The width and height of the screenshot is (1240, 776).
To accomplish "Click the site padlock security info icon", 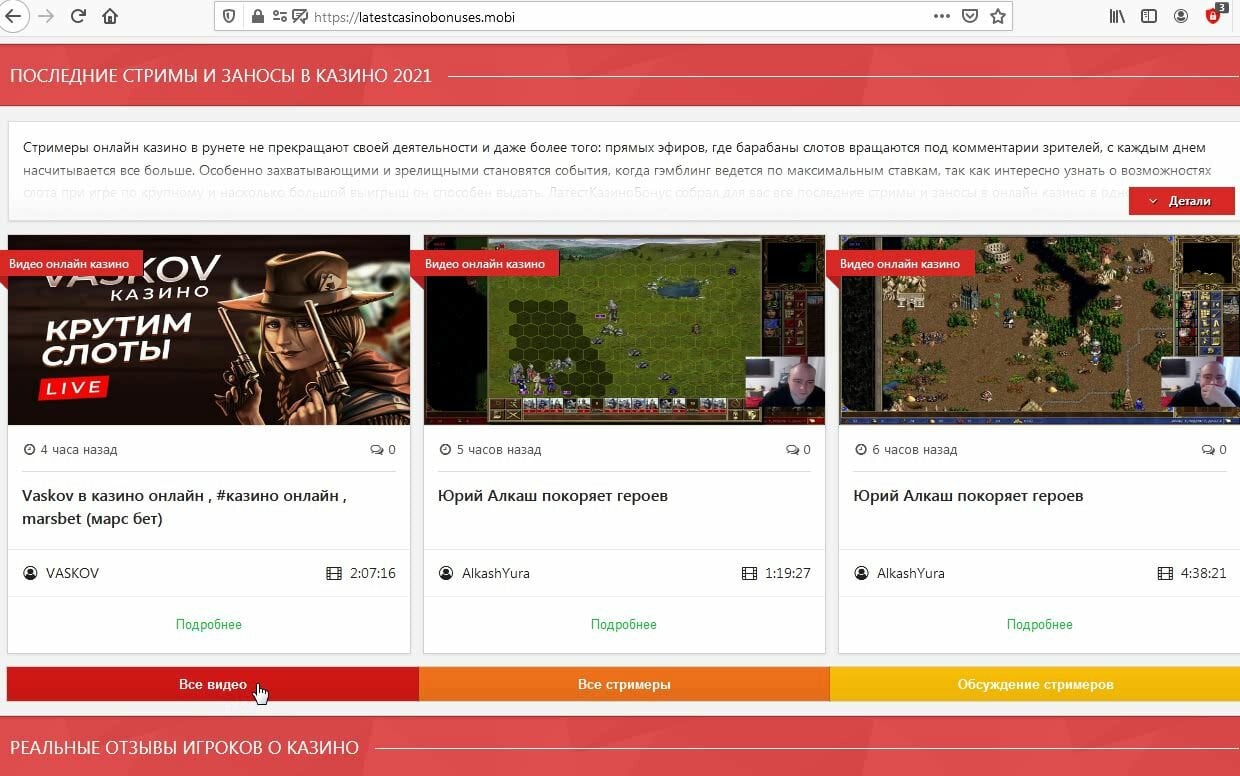I will click(x=257, y=16).
